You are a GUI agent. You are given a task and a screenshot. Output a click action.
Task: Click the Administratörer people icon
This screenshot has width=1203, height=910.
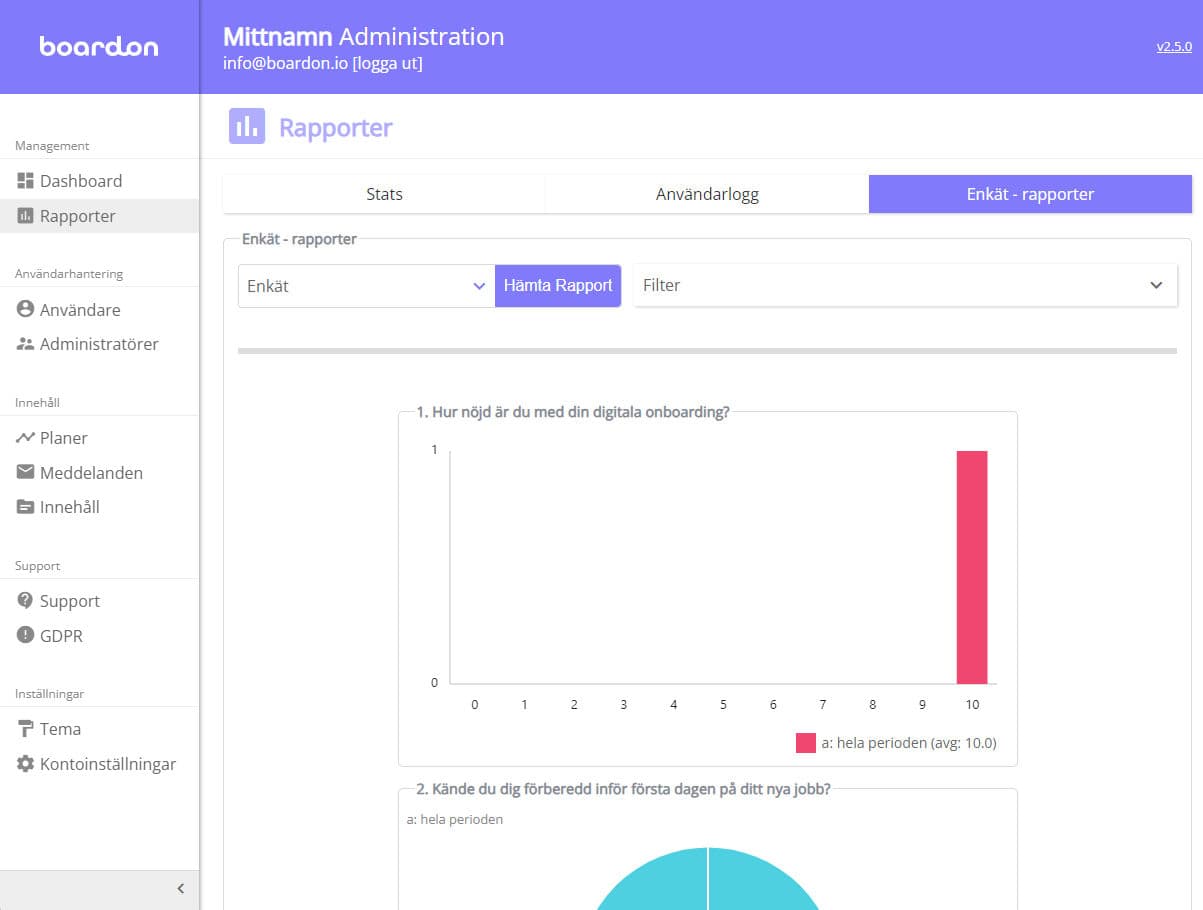point(25,344)
